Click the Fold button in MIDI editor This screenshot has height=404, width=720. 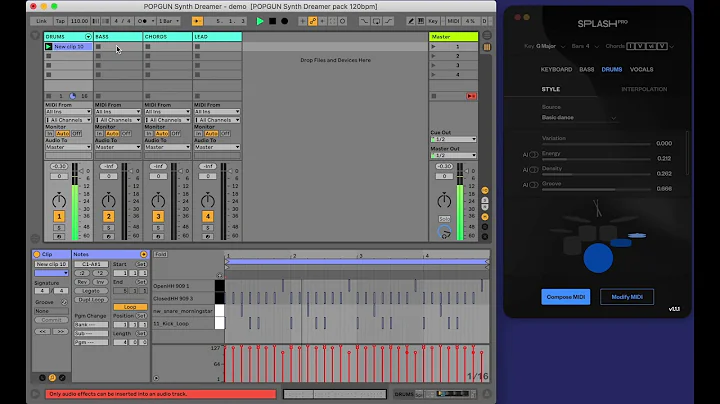160,254
